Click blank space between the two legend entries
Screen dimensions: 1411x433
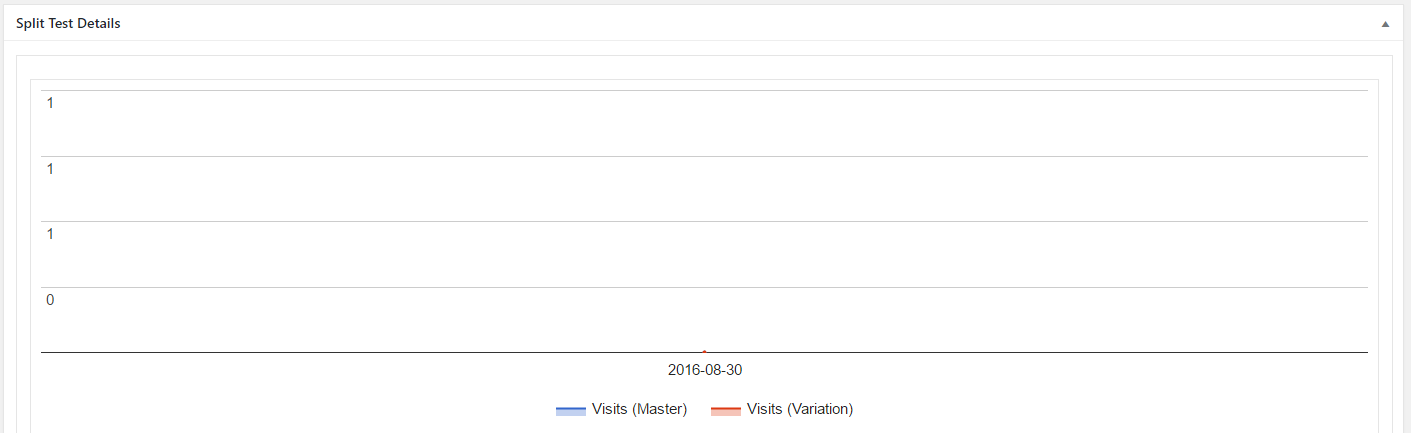(x=699, y=410)
